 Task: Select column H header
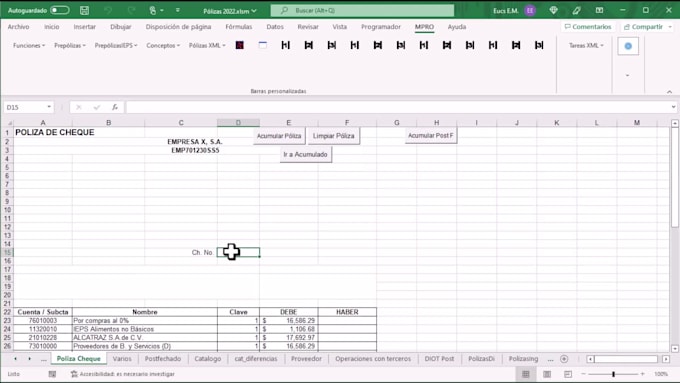click(x=436, y=123)
